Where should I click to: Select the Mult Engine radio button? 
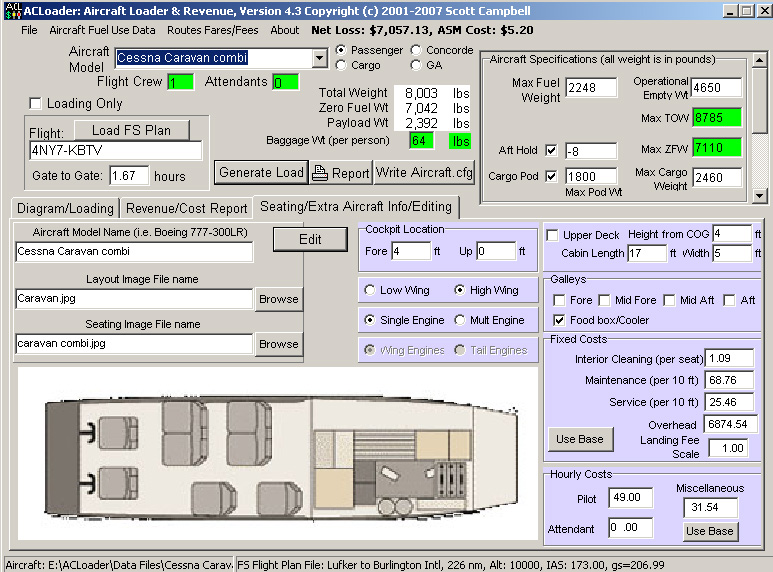click(x=461, y=320)
